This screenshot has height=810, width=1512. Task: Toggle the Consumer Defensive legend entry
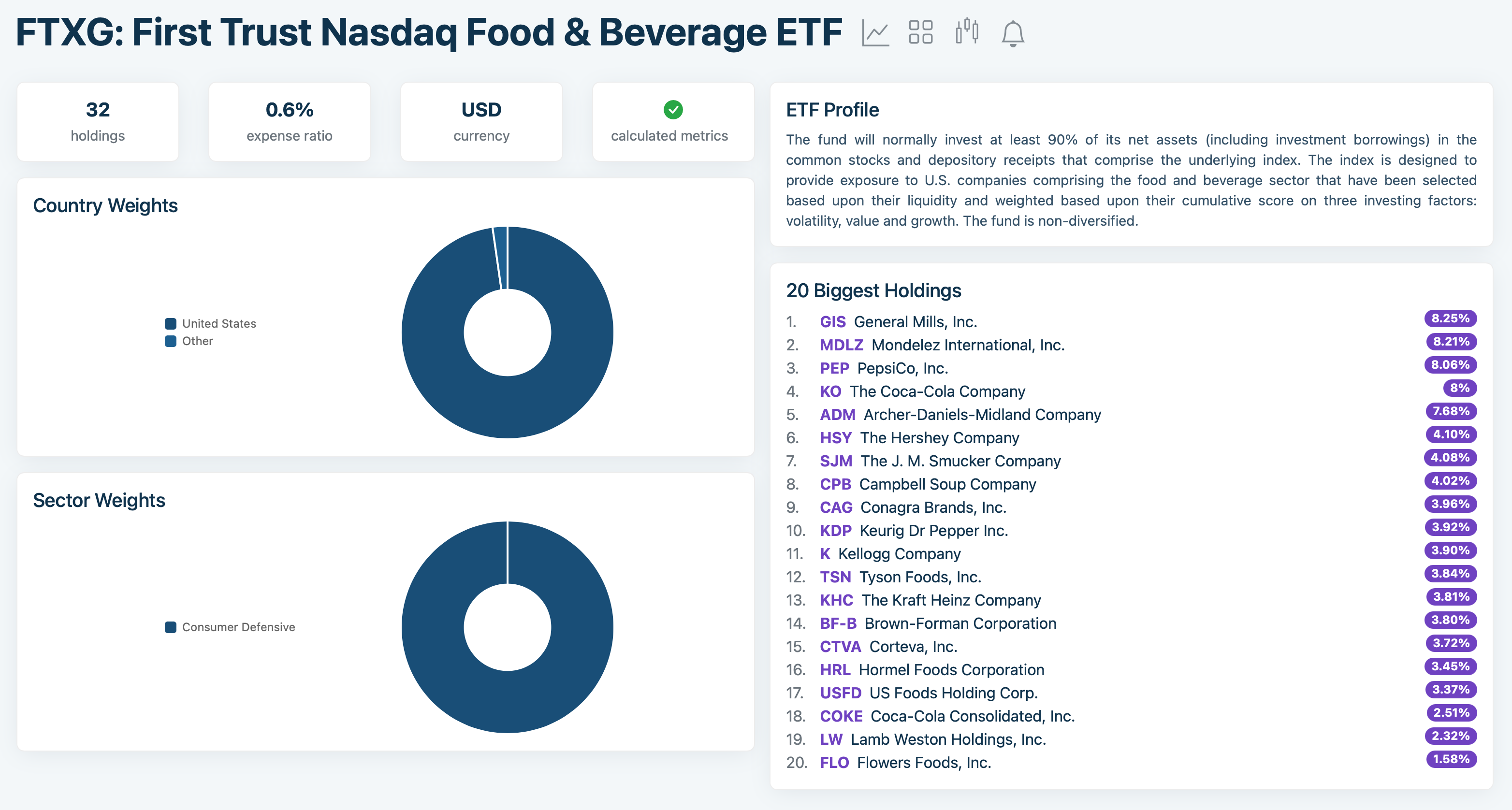(x=231, y=626)
